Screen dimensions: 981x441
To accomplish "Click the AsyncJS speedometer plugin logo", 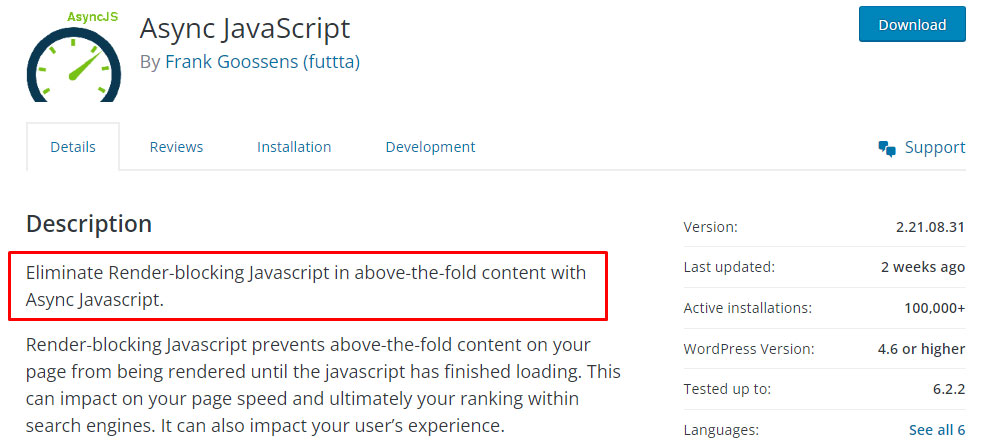I will pos(74,55).
